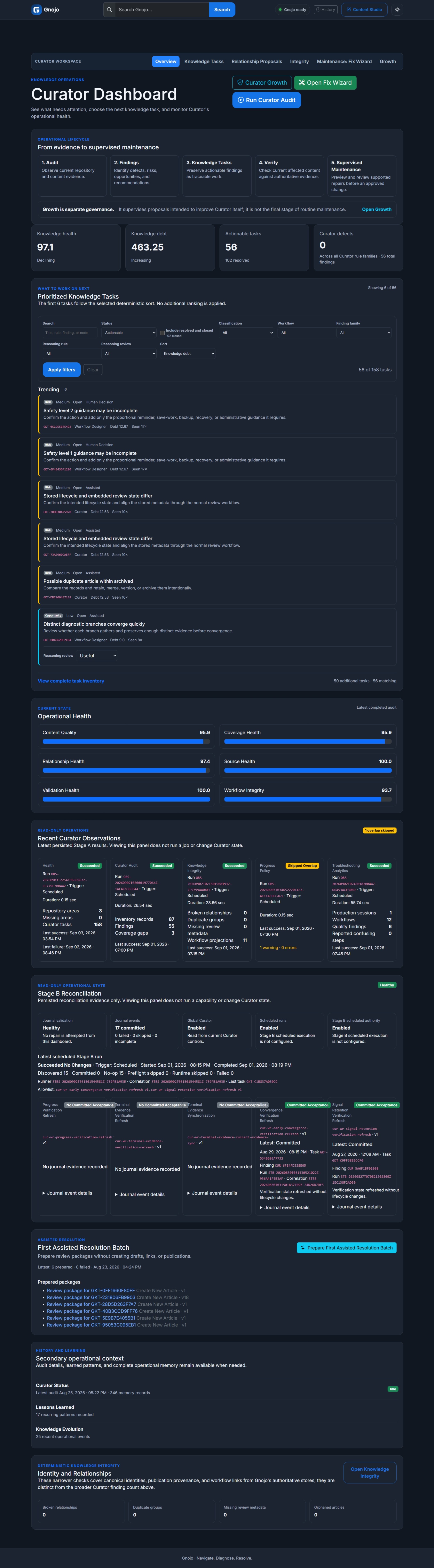434x1568 pixels.
Task: Click the Lessons Learned heading
Action: (55, 1407)
